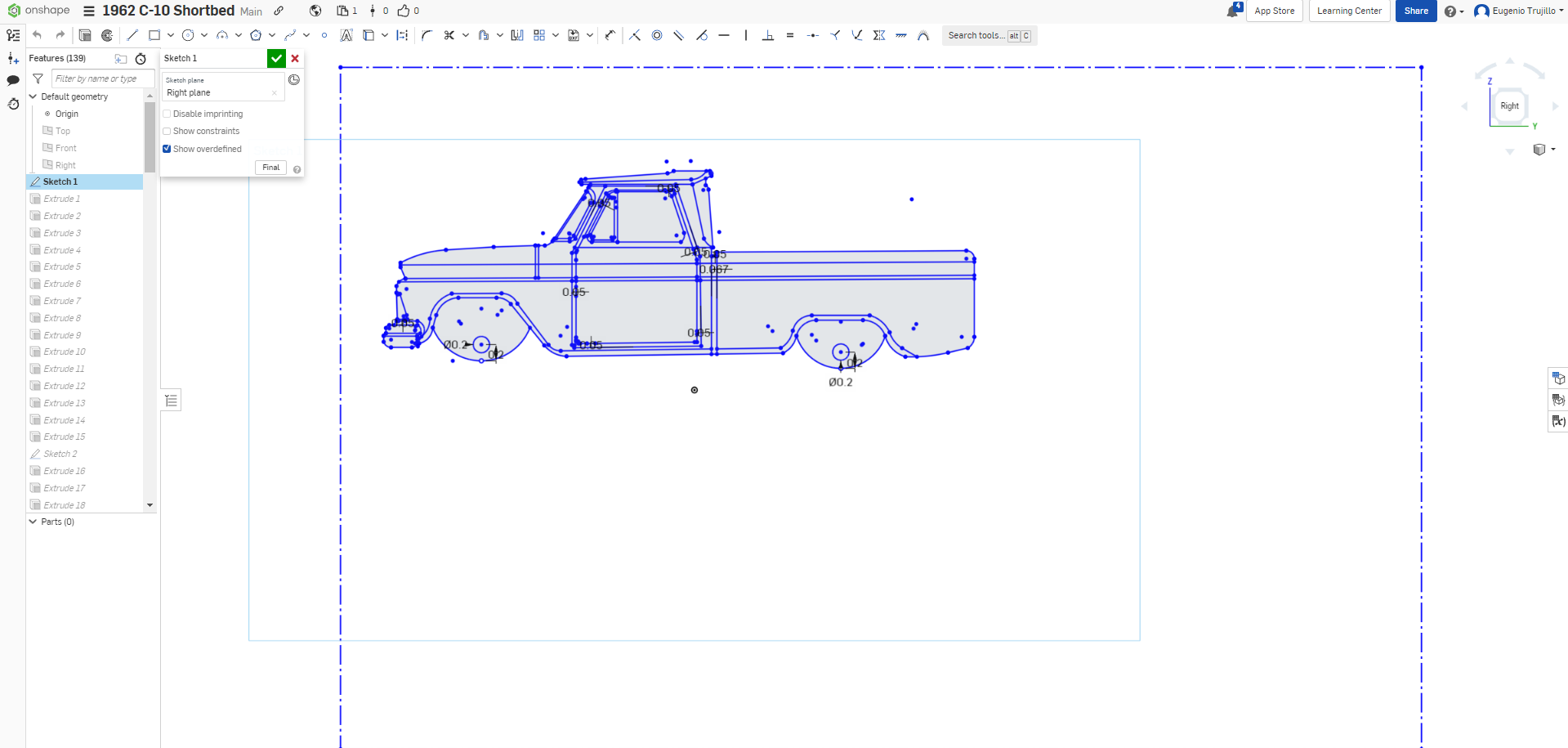Select the Polygon sketch tool
Viewport: 1568px width, 748px height.
(256, 35)
